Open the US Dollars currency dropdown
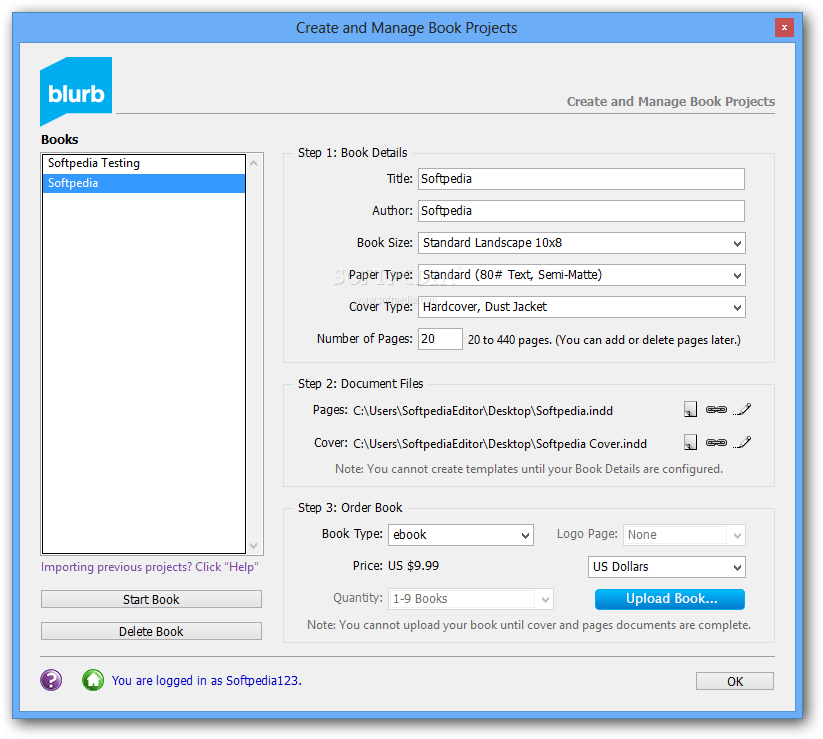 667,567
